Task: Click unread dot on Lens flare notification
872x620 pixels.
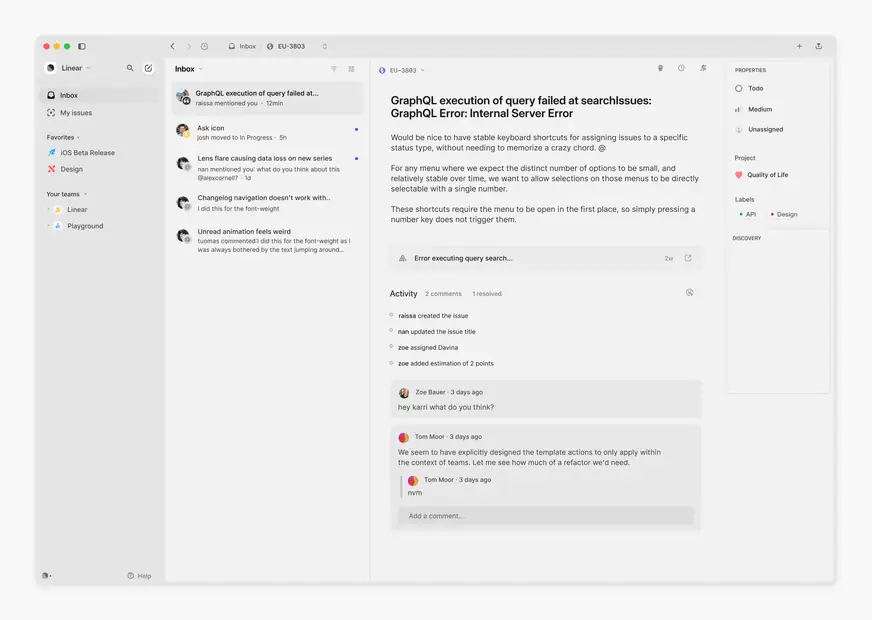Action: [356, 158]
